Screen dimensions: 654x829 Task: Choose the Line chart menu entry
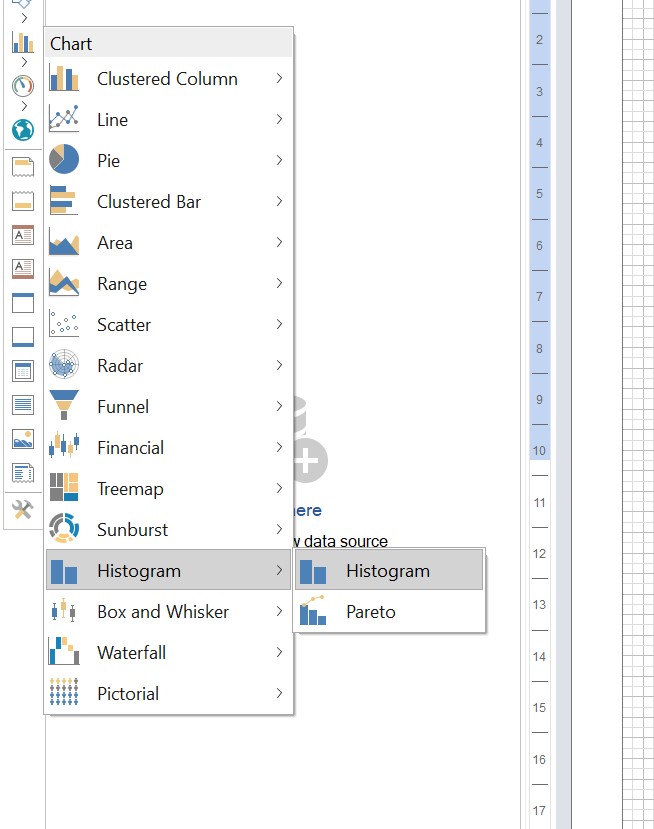169,119
